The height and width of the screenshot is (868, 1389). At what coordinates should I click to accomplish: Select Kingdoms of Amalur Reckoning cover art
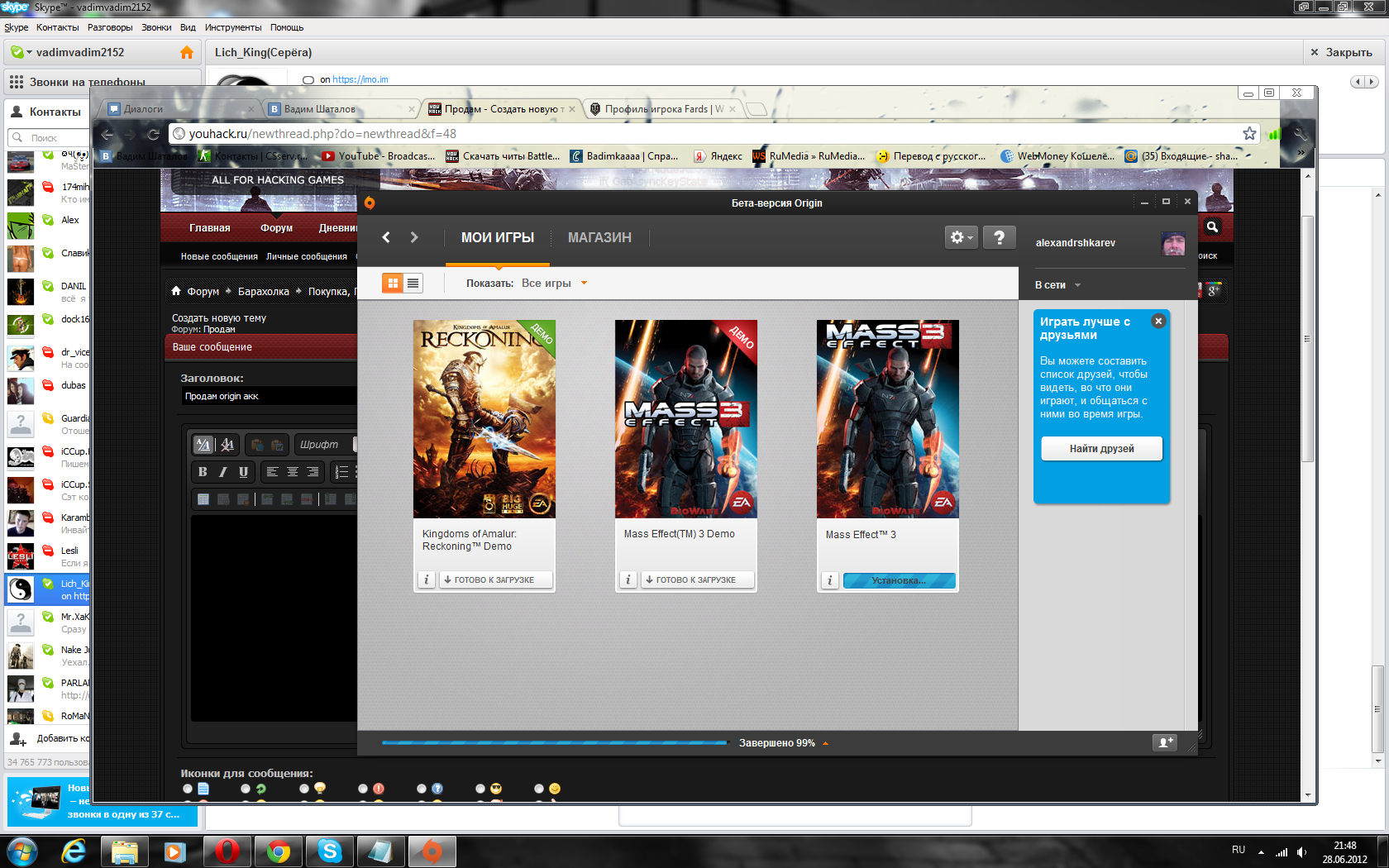[484, 419]
